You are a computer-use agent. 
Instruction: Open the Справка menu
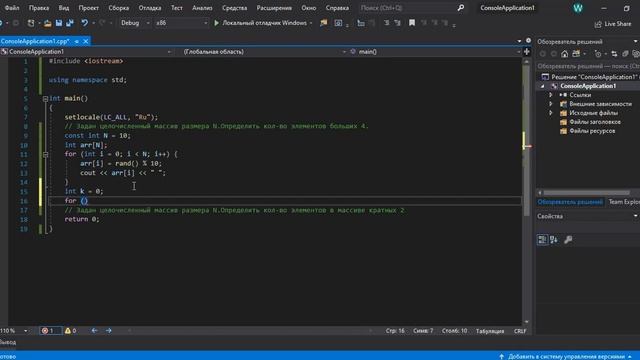[x=337, y=8]
